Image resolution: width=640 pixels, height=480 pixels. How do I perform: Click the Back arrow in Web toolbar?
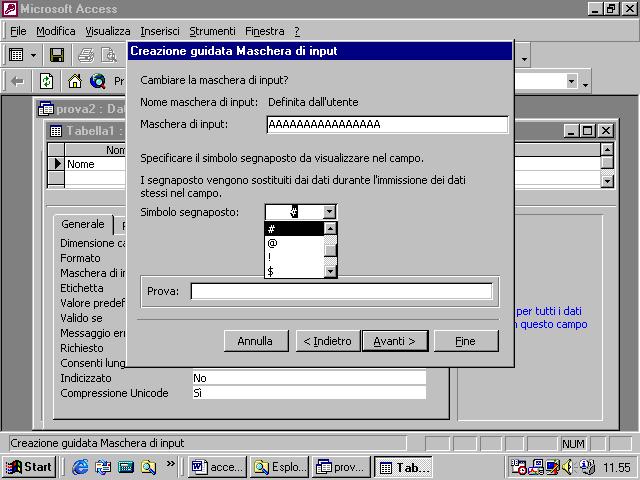point(17,81)
